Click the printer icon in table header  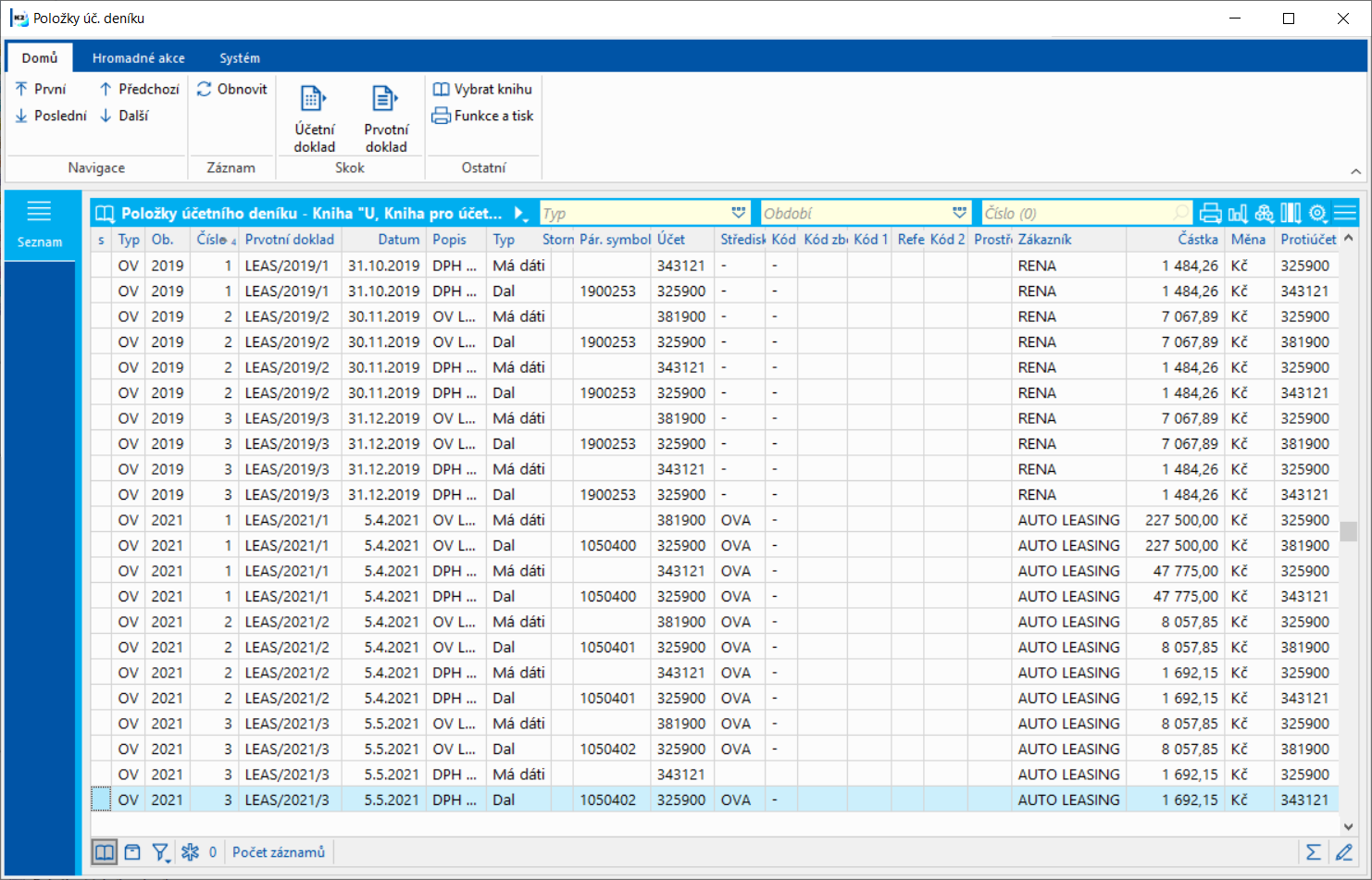1210,214
